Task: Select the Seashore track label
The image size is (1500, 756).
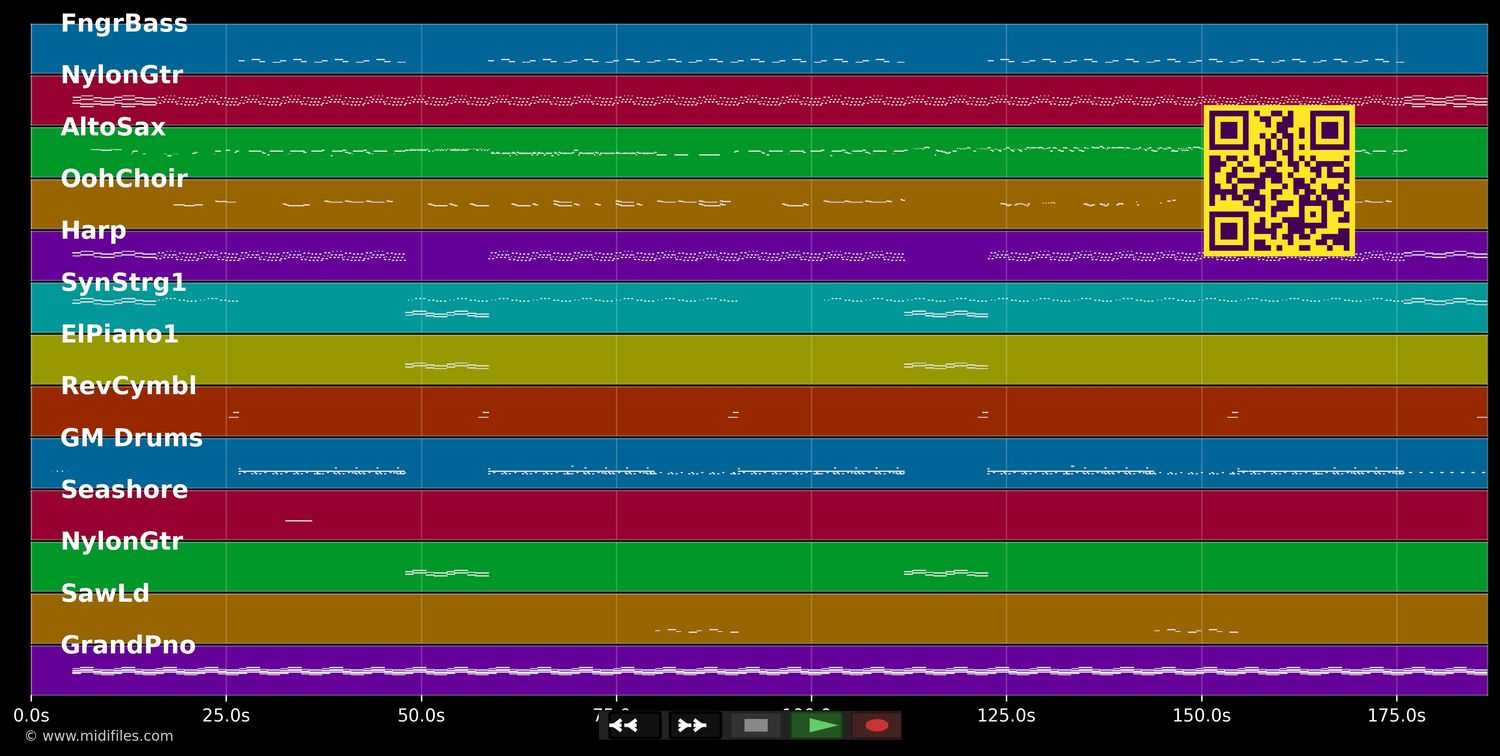Action: (124, 491)
